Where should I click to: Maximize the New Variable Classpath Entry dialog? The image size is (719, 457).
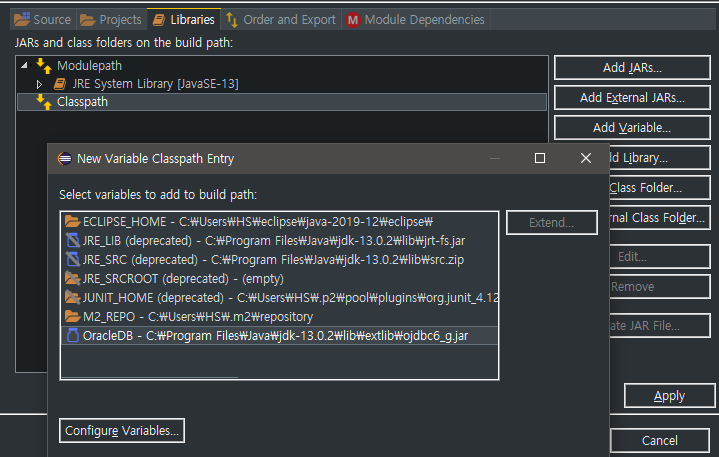pos(540,158)
